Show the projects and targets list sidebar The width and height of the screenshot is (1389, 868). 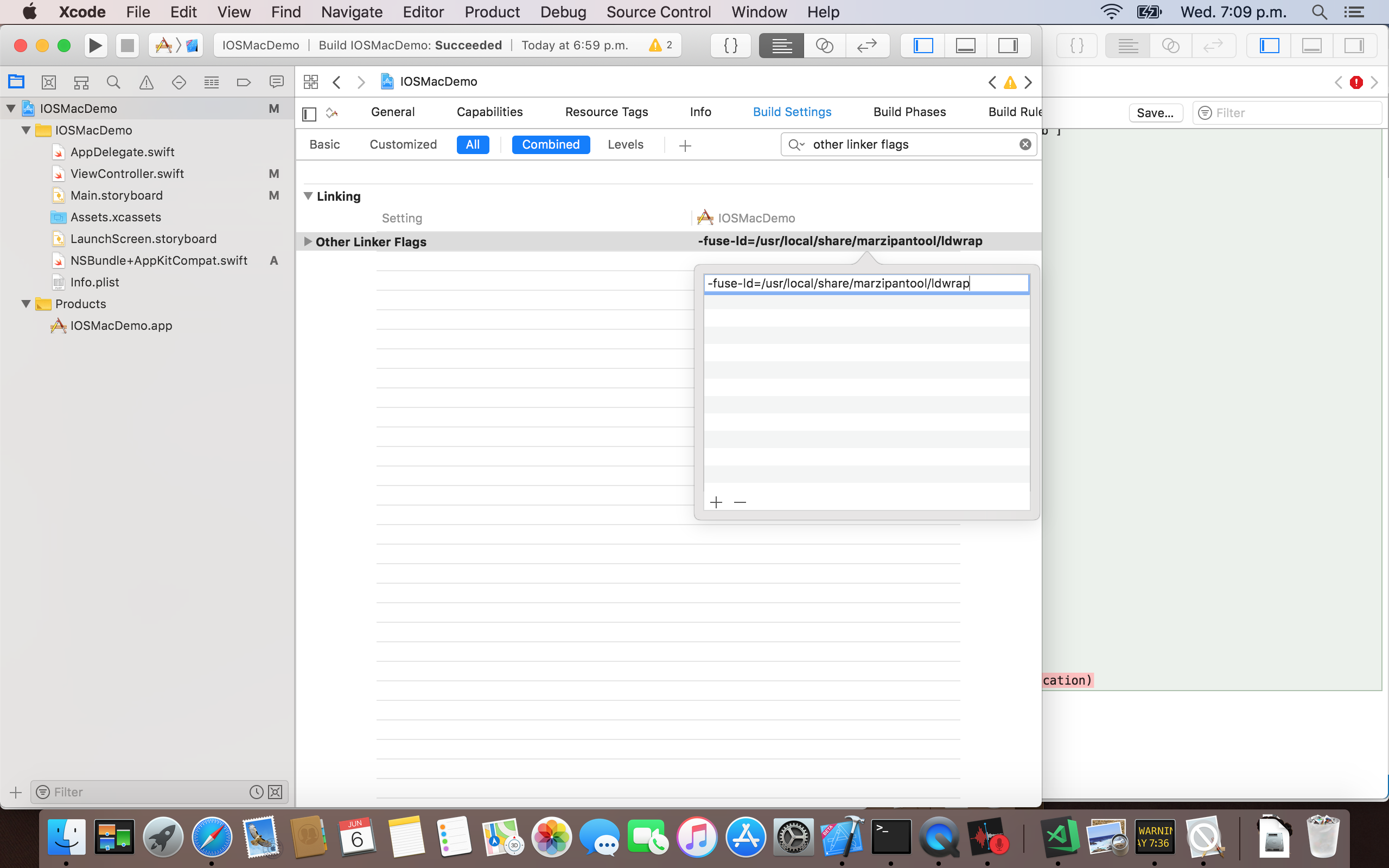pyautogui.click(x=309, y=114)
